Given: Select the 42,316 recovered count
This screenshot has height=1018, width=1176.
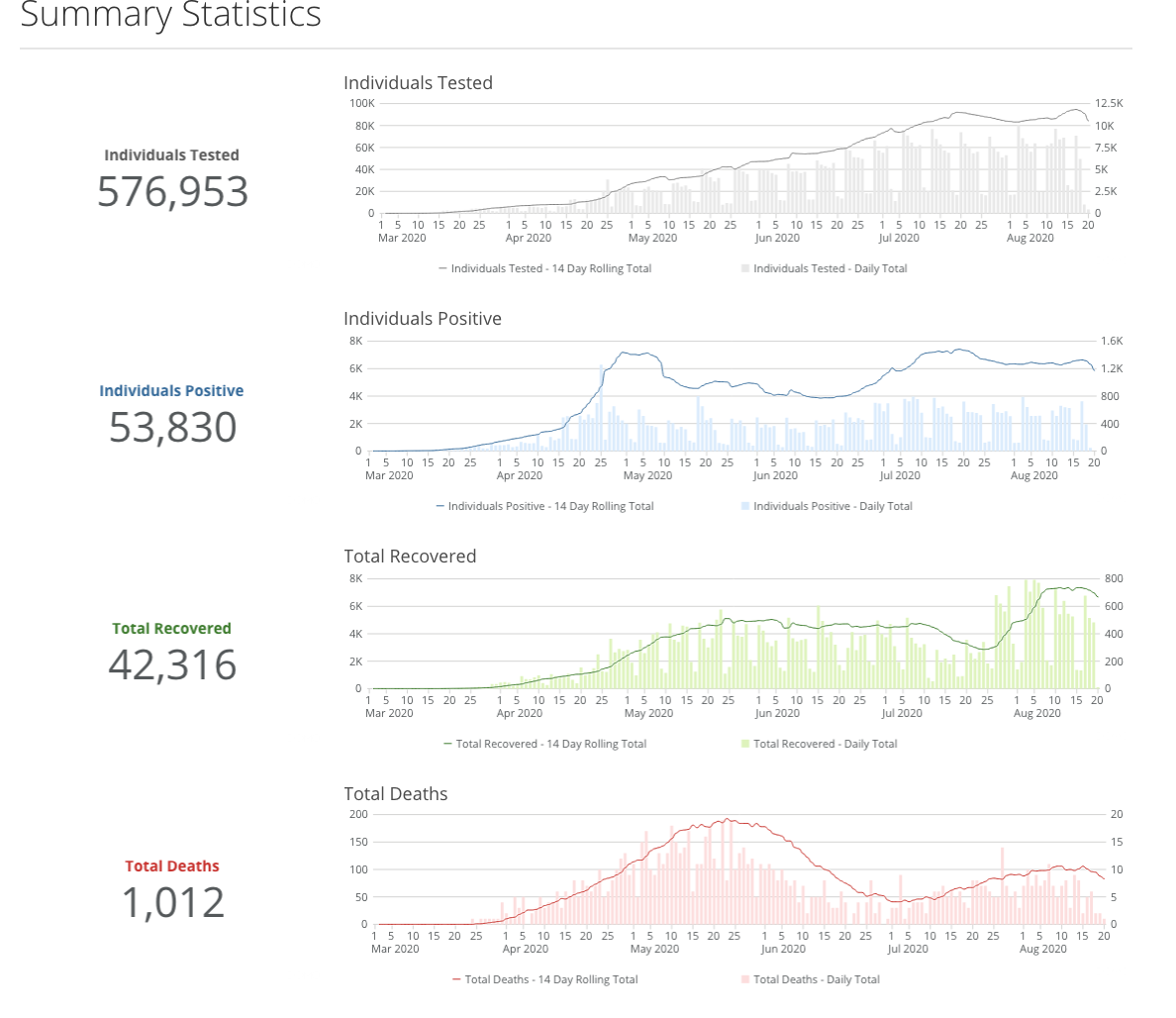Looking at the screenshot, I should (172, 665).
